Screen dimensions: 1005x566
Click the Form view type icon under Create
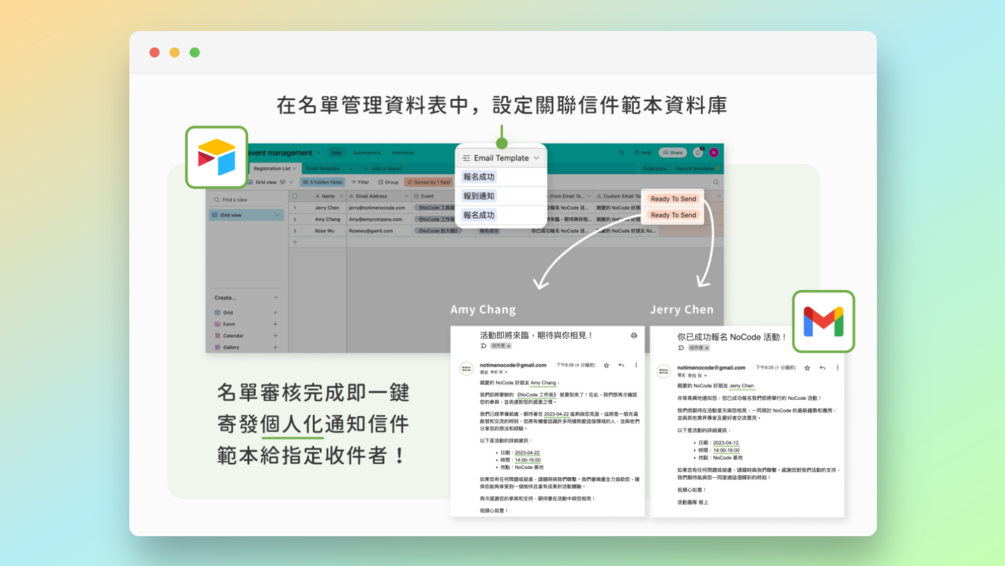217,324
